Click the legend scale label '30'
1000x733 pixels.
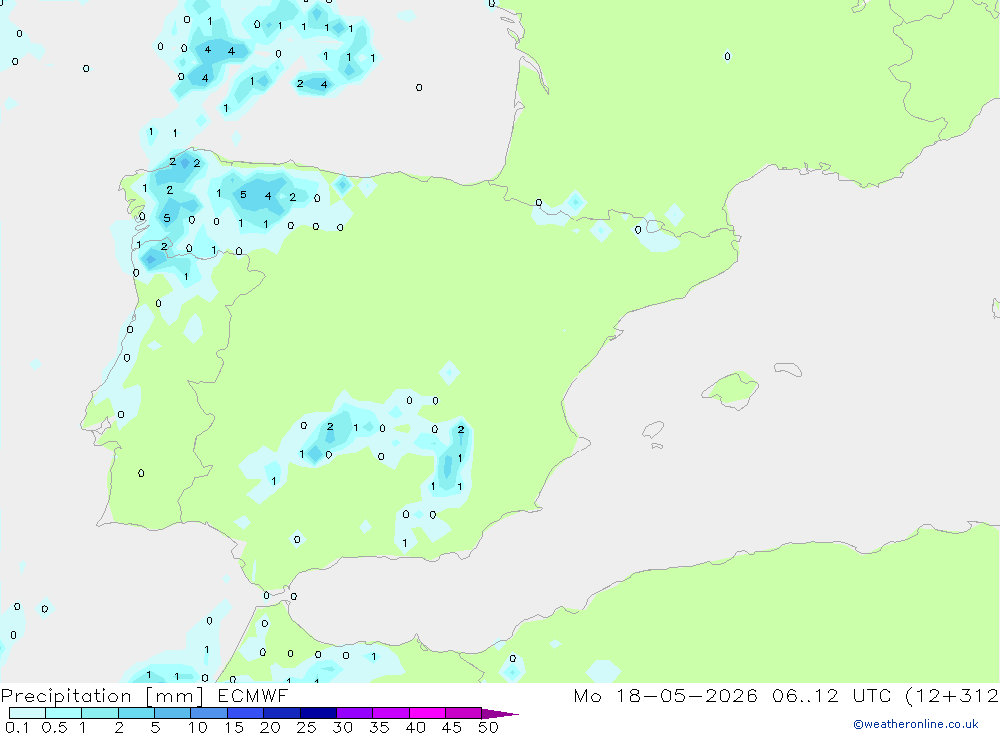[x=342, y=727]
